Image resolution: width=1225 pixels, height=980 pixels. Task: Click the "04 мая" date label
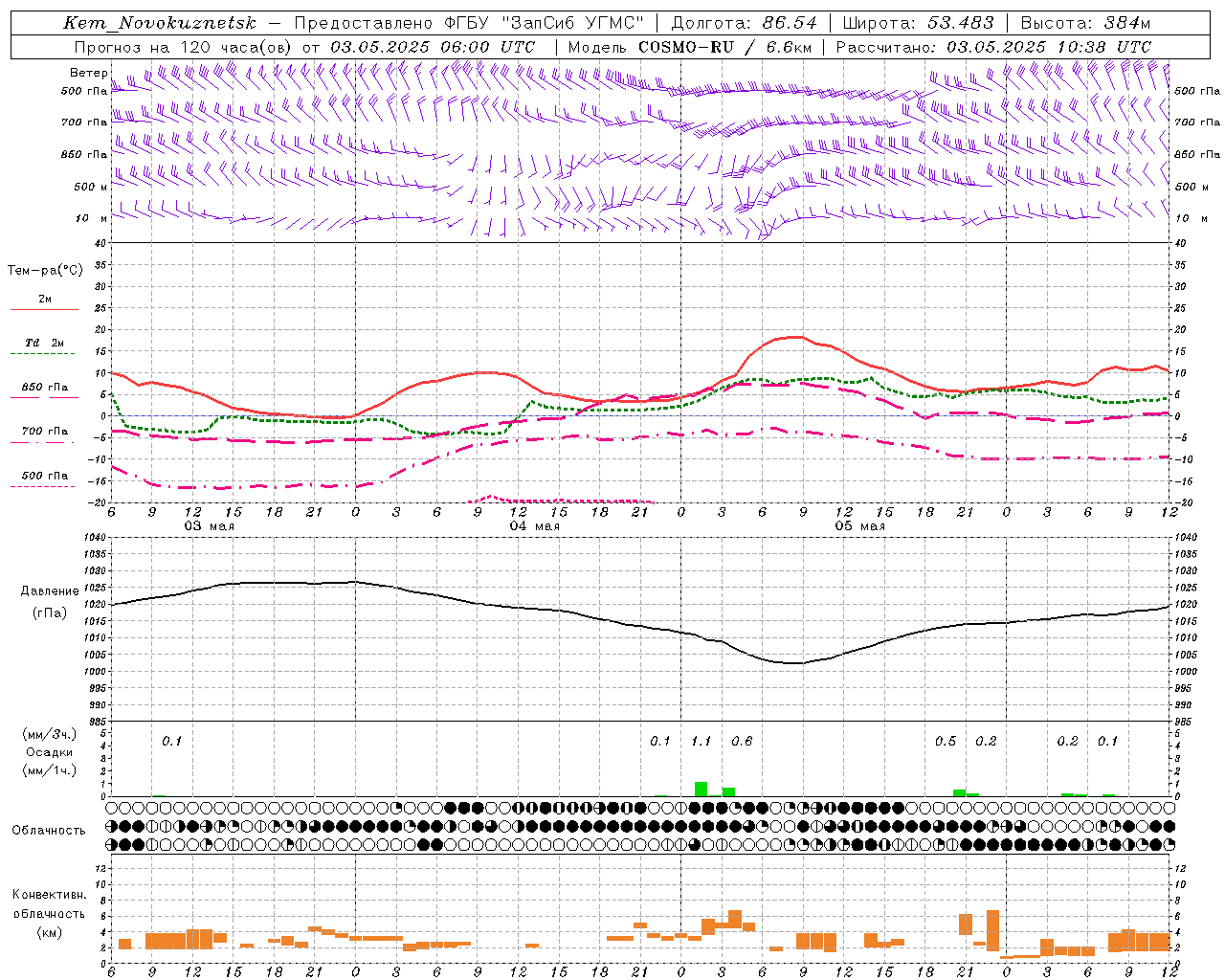535,526
